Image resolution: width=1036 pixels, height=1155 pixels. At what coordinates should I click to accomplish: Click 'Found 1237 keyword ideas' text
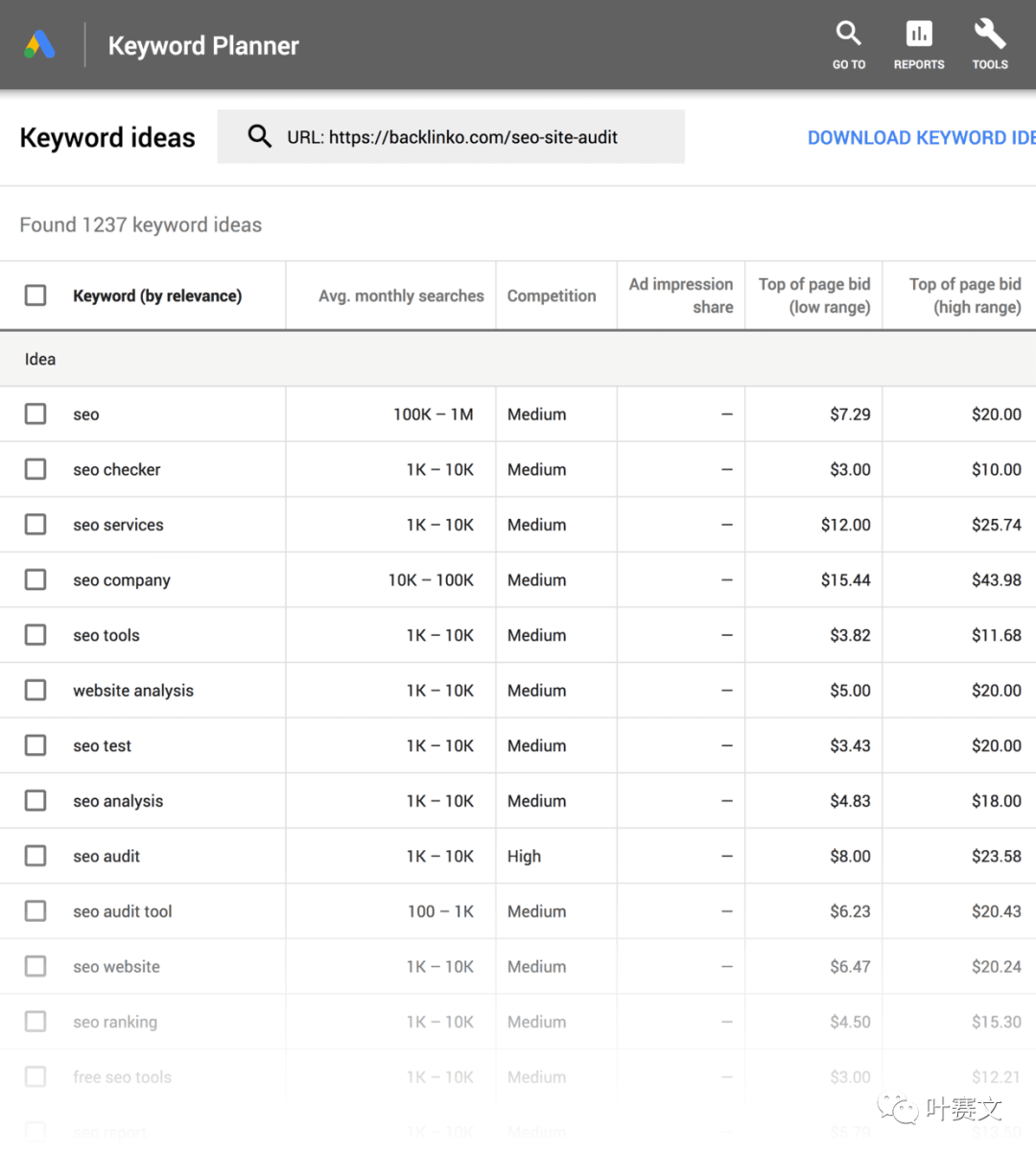click(141, 224)
